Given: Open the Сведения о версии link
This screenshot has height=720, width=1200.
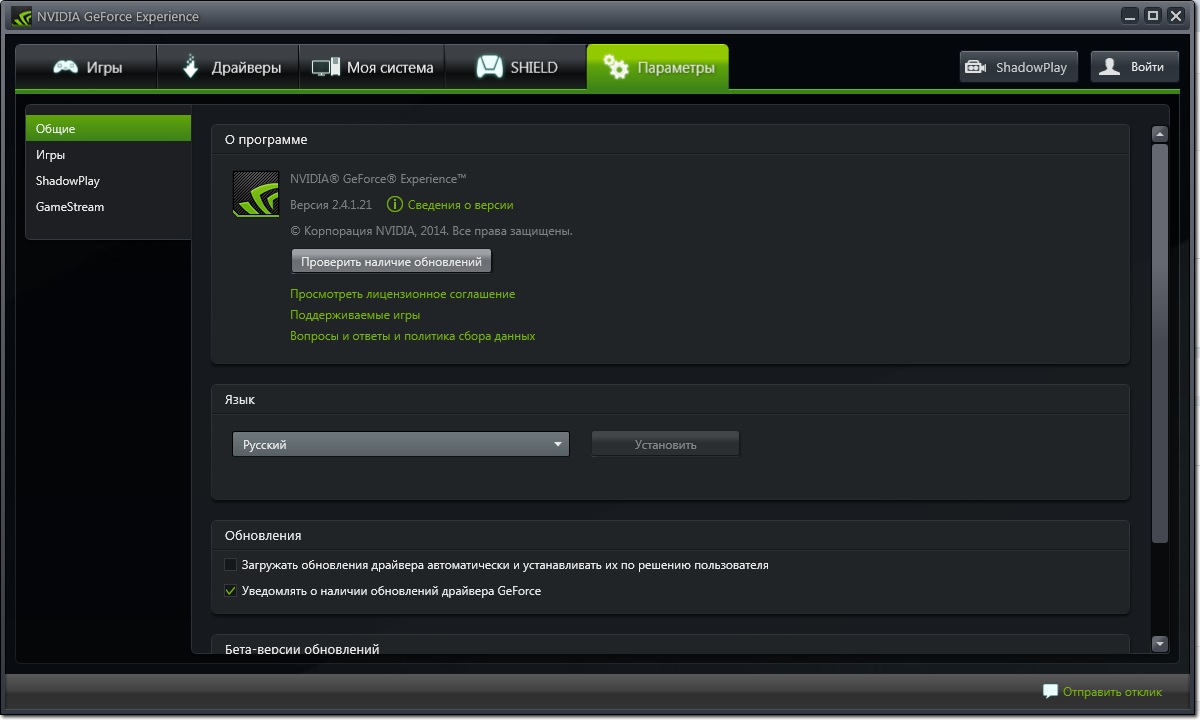Looking at the screenshot, I should tap(460, 205).
